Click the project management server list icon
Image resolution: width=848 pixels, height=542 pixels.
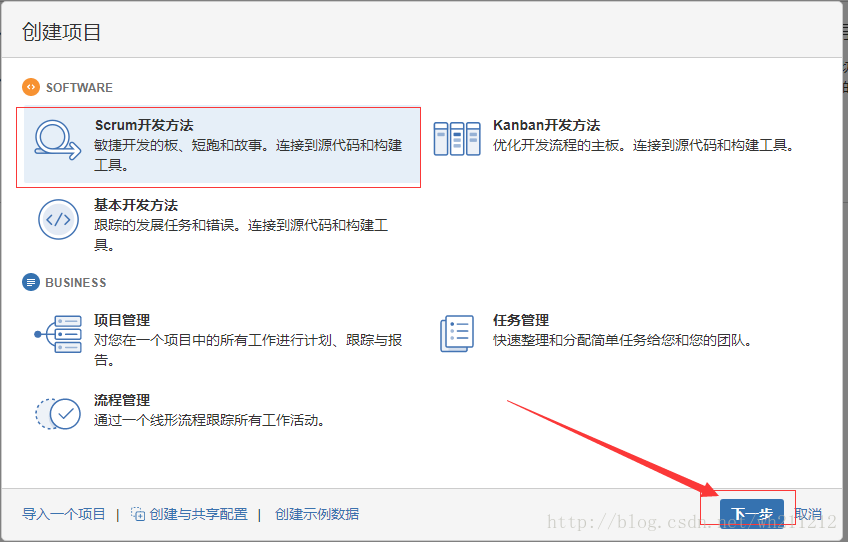[58, 334]
